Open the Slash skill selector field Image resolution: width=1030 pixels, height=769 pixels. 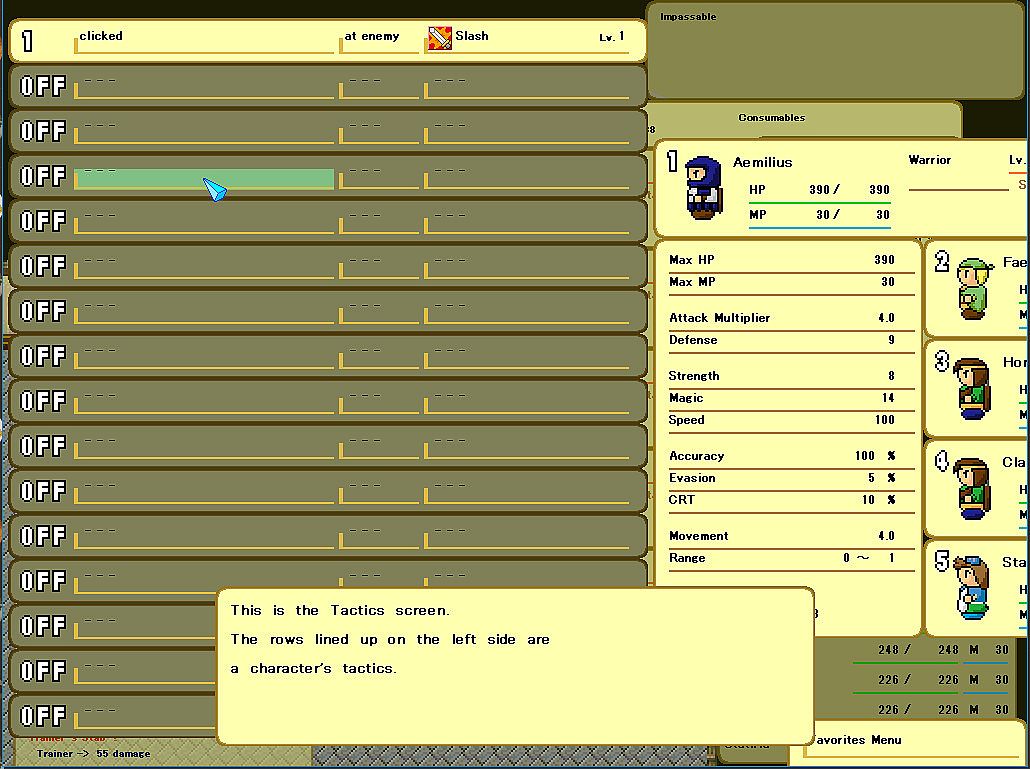coord(527,41)
